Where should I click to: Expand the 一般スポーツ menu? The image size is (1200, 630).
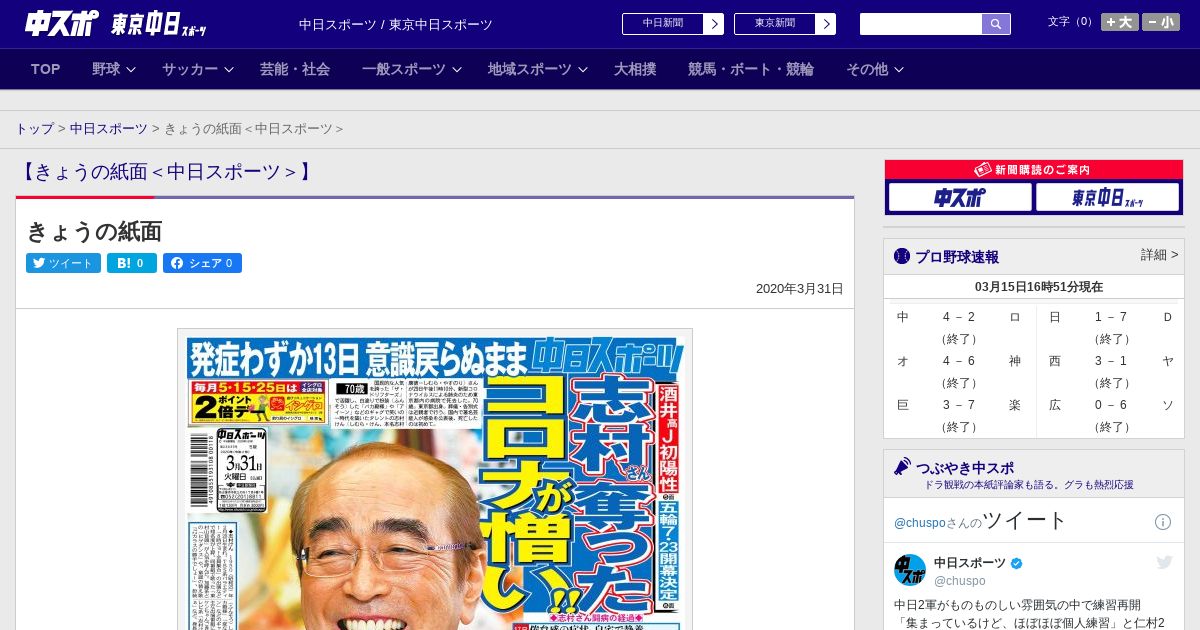(x=412, y=69)
